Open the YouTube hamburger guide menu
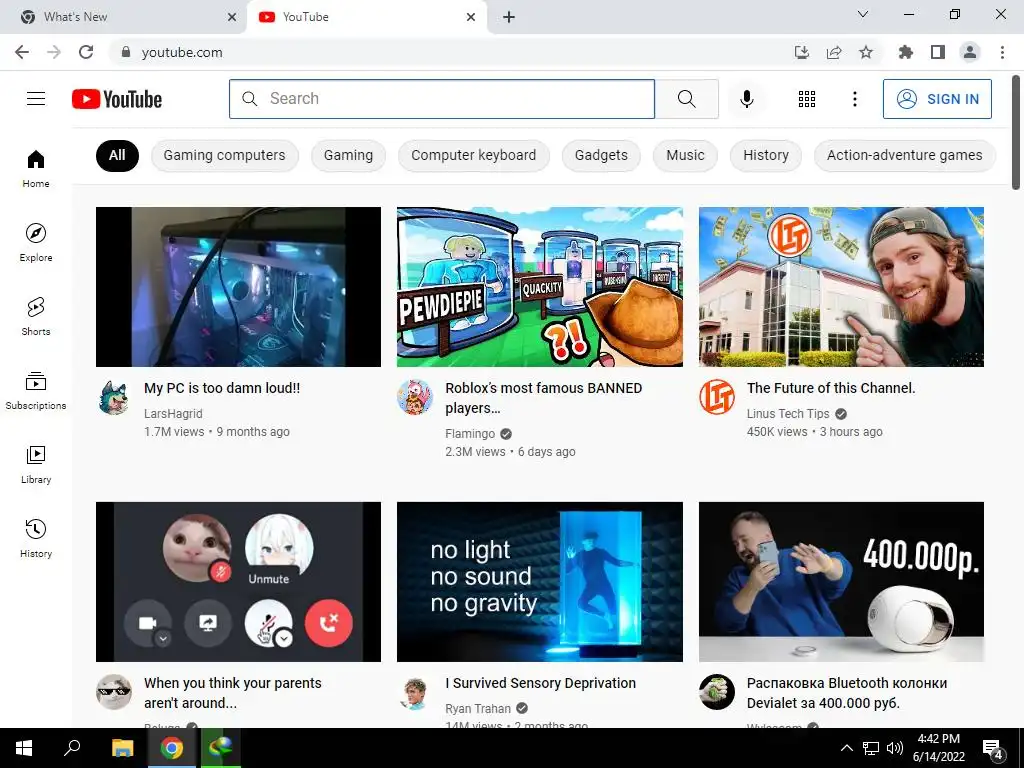The width and height of the screenshot is (1024, 768). point(36,99)
